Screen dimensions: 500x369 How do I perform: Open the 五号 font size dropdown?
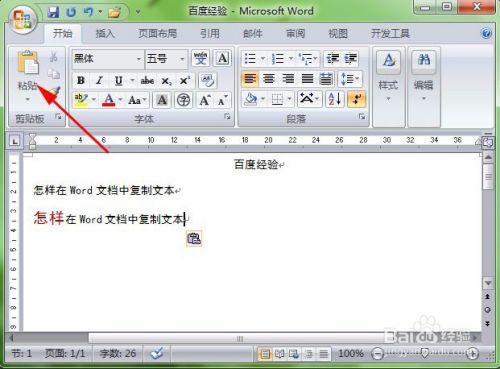point(182,59)
